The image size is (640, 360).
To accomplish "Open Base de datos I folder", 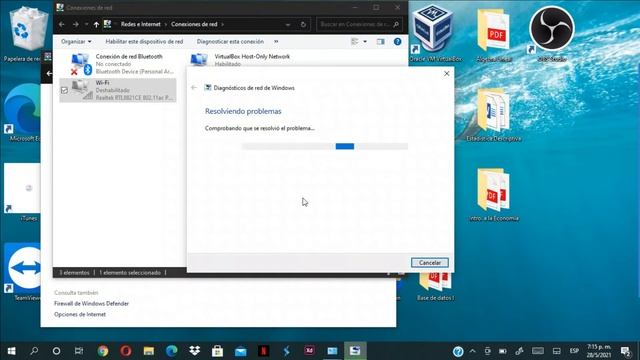I will (435, 287).
